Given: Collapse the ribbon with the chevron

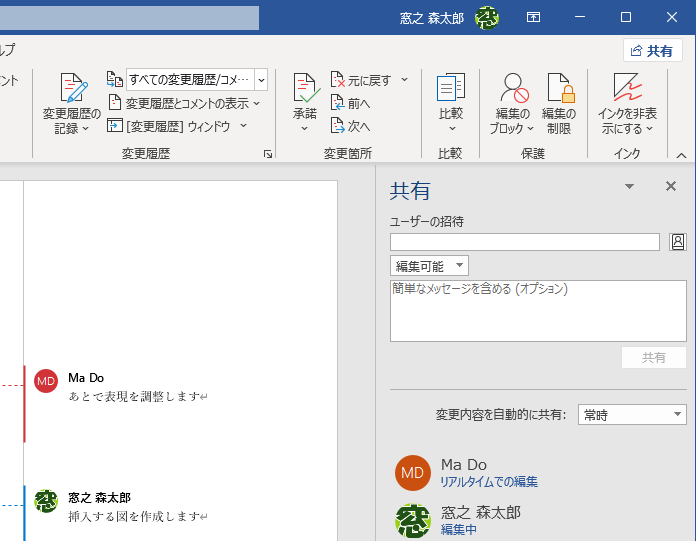Looking at the screenshot, I should click(681, 155).
